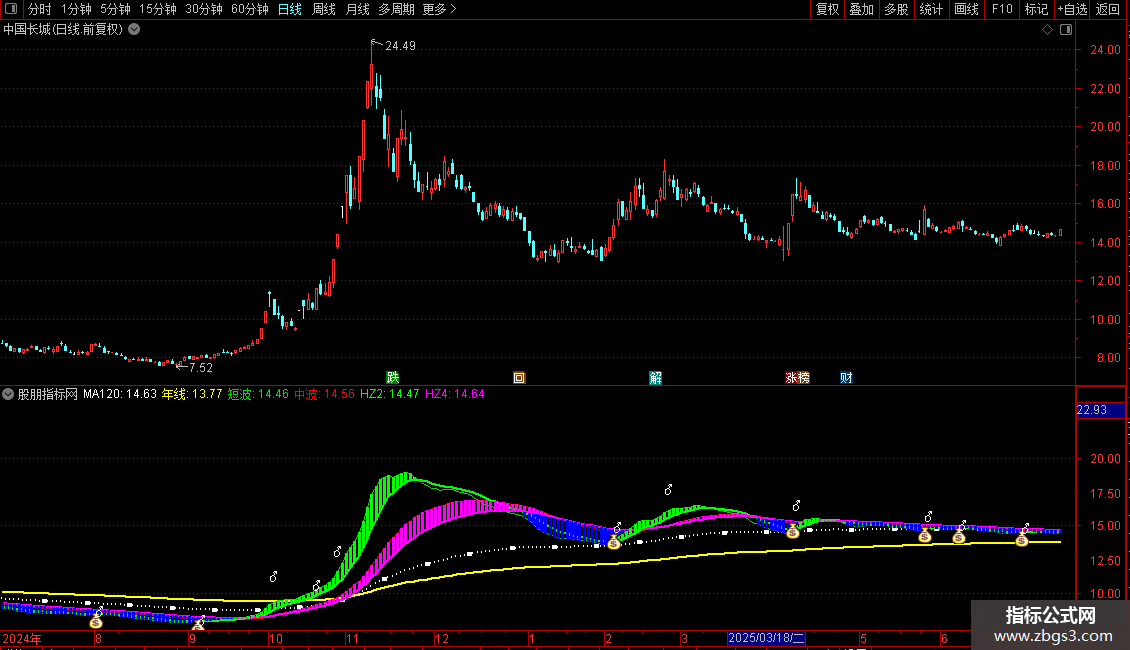Open the 多股 multi-stock view
This screenshot has width=1130, height=650.
tap(897, 9)
